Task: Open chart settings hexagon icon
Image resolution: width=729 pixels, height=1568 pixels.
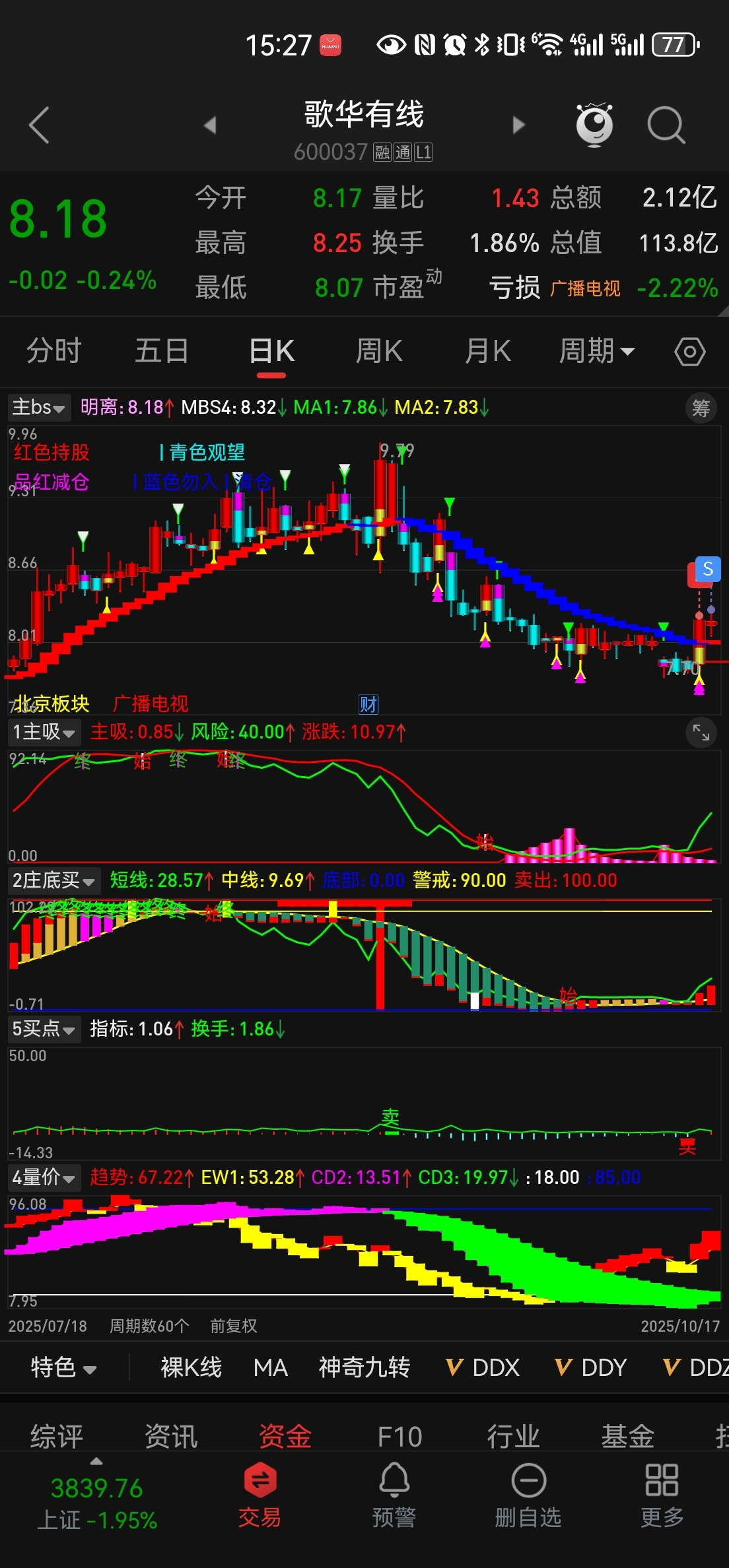Action: coord(690,352)
